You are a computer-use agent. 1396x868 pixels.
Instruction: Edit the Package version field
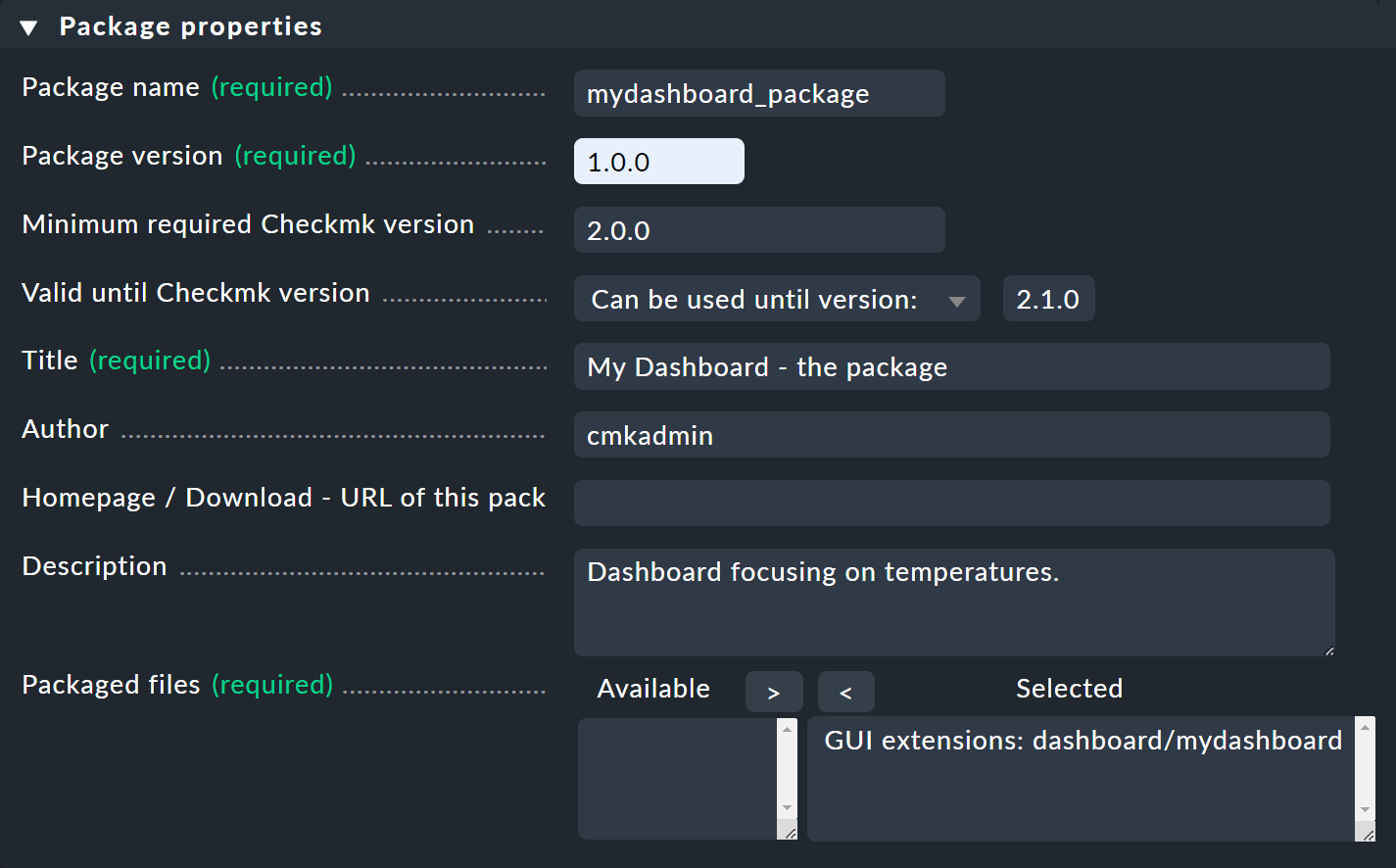coord(659,162)
